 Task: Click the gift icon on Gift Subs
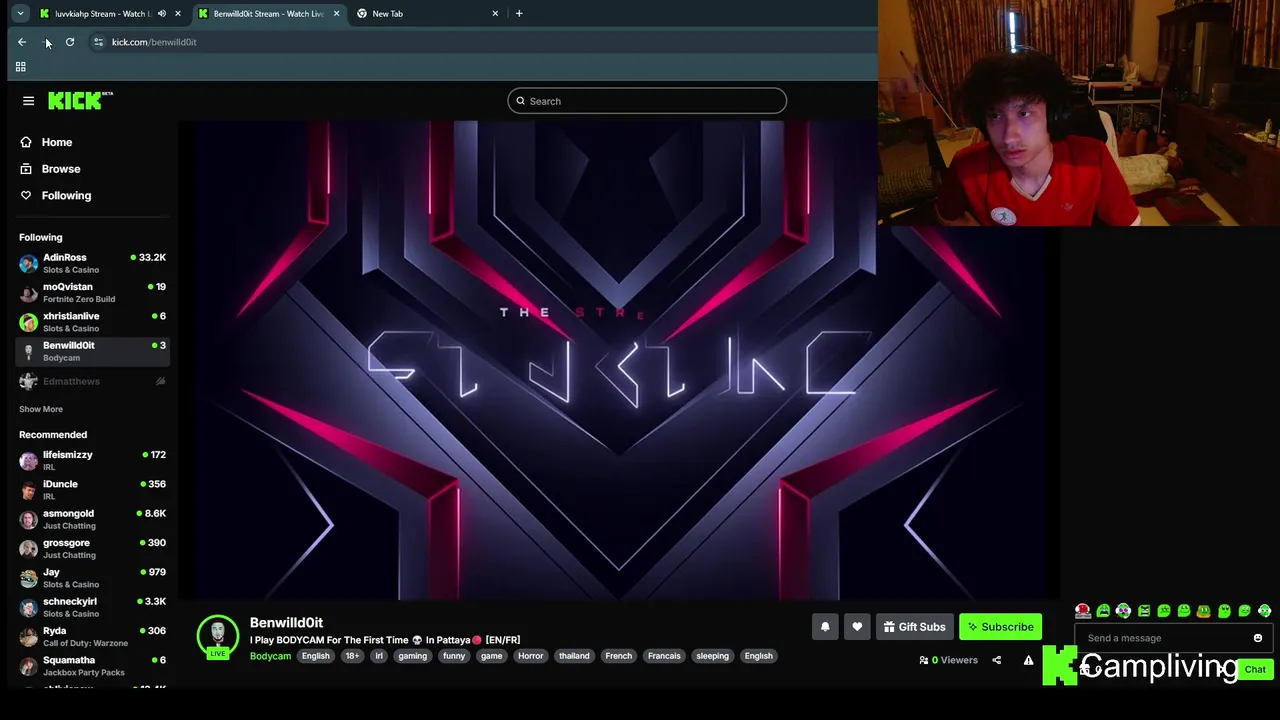[x=889, y=627]
